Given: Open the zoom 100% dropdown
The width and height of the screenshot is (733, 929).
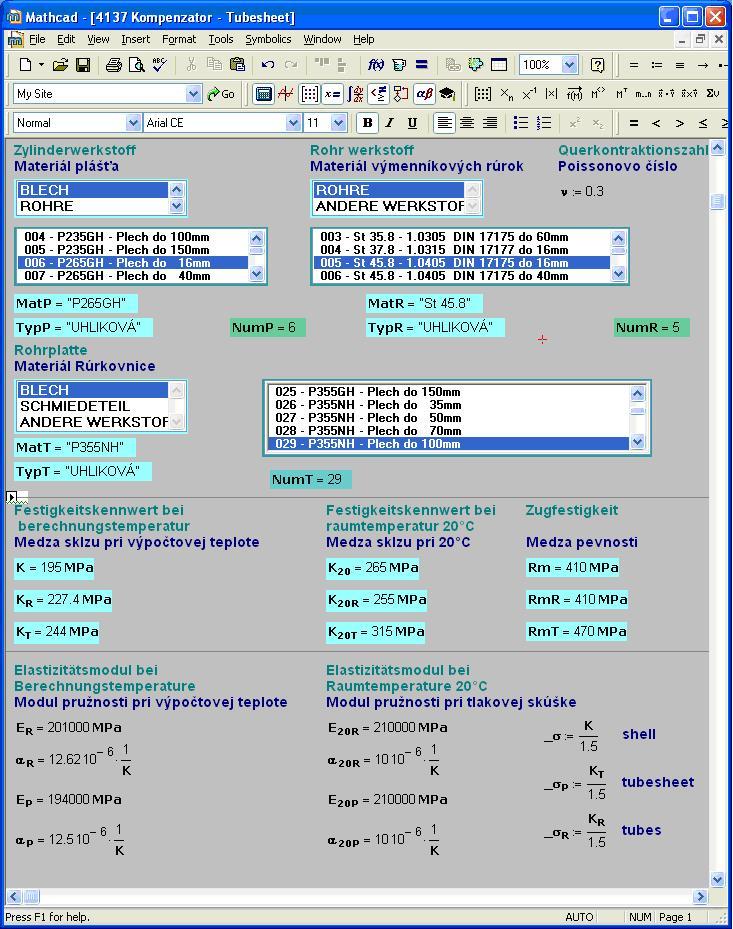Looking at the screenshot, I should point(569,65).
